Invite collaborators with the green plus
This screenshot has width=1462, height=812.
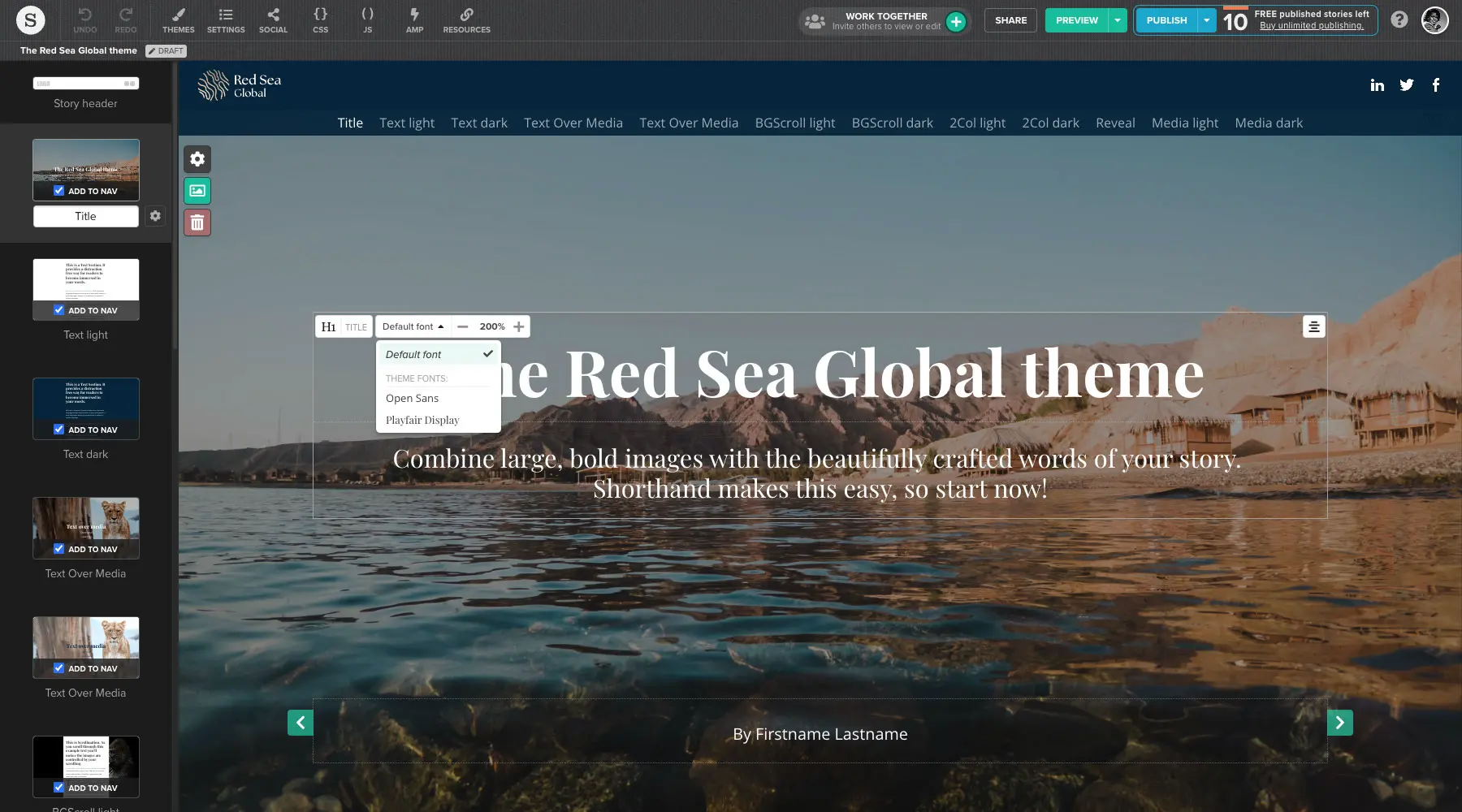coord(957,21)
